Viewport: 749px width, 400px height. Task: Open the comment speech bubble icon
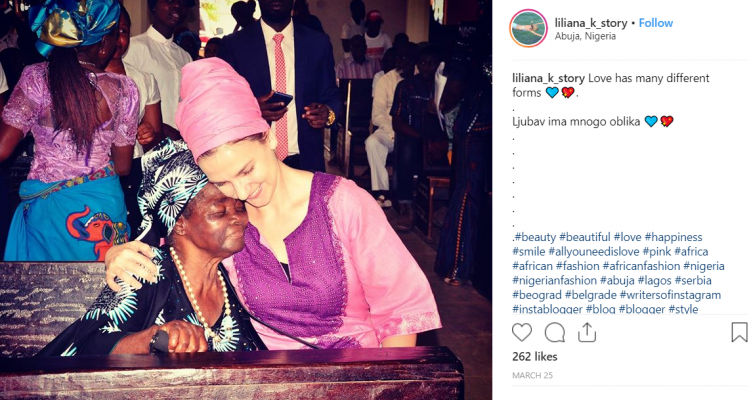(555, 332)
